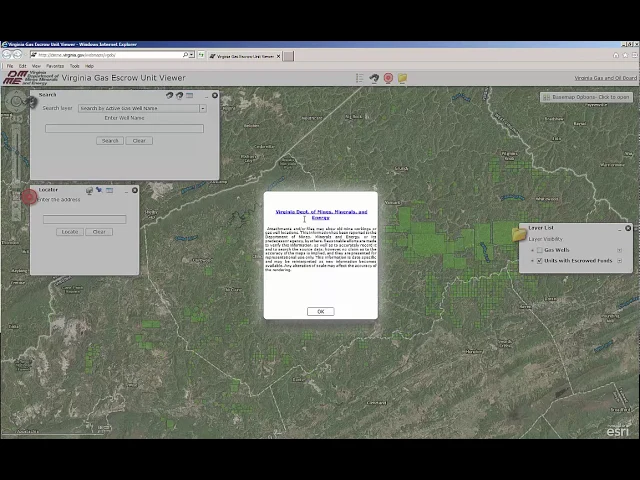Open the Search layer dropdown
Viewport: 640px width, 480px height.
coord(202,108)
